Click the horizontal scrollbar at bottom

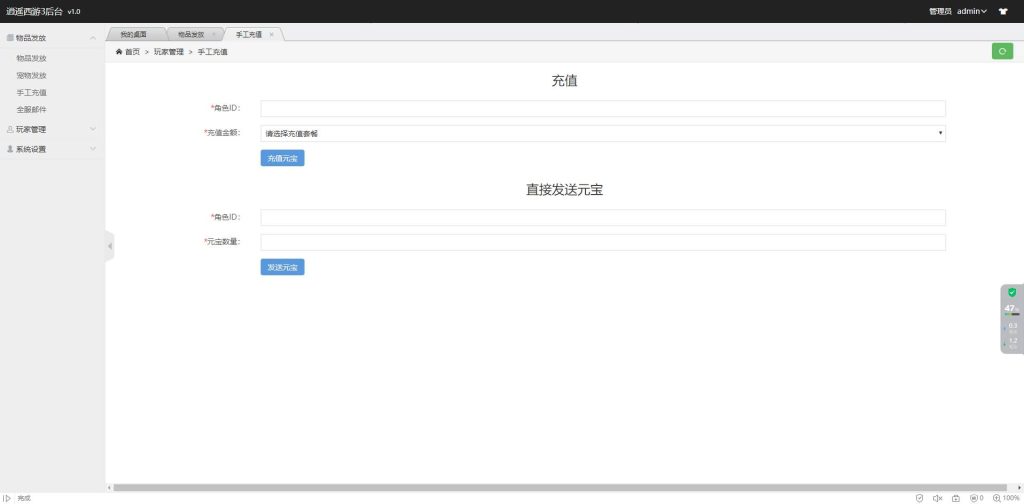click(560, 487)
